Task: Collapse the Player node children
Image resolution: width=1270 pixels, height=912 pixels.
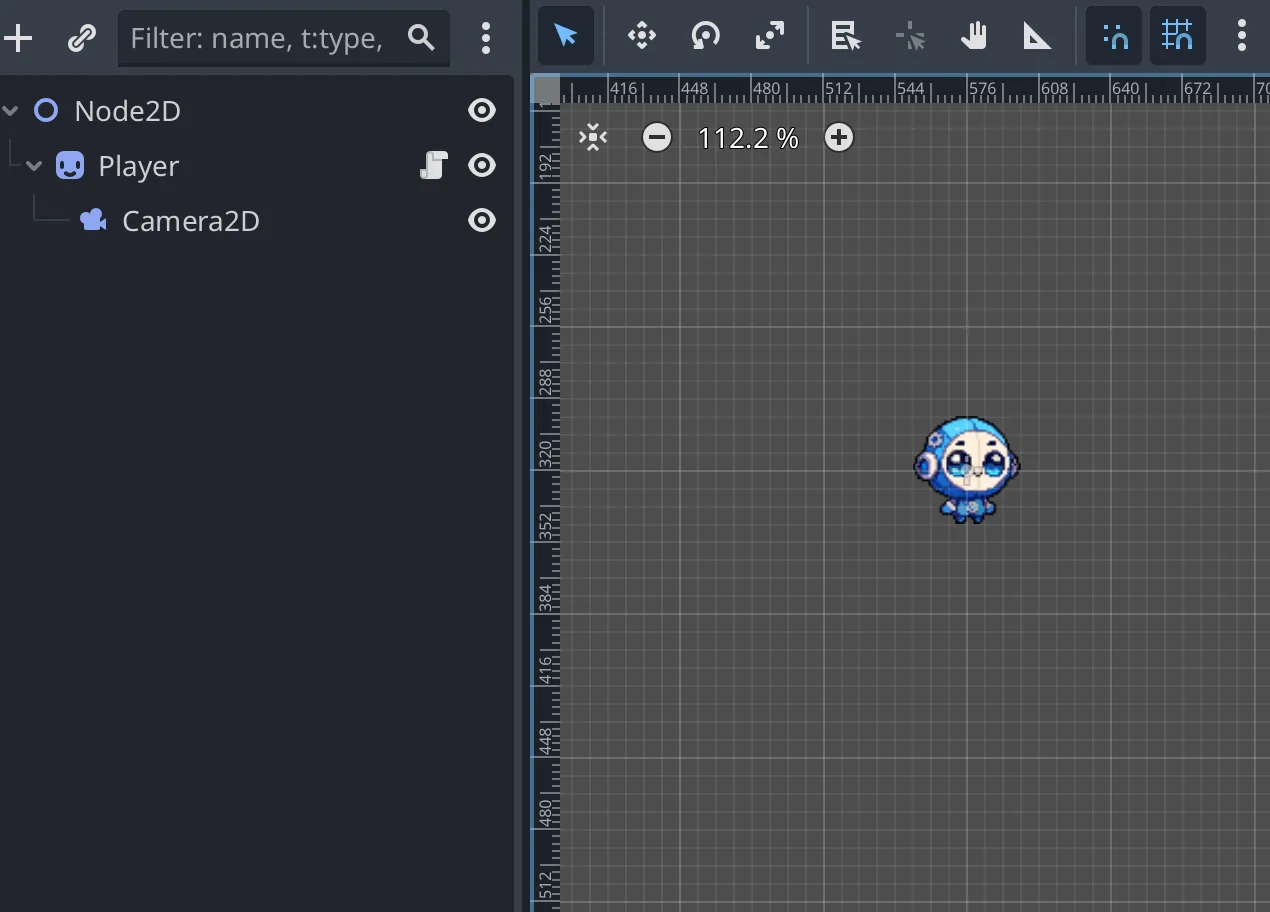Action: (x=35, y=166)
